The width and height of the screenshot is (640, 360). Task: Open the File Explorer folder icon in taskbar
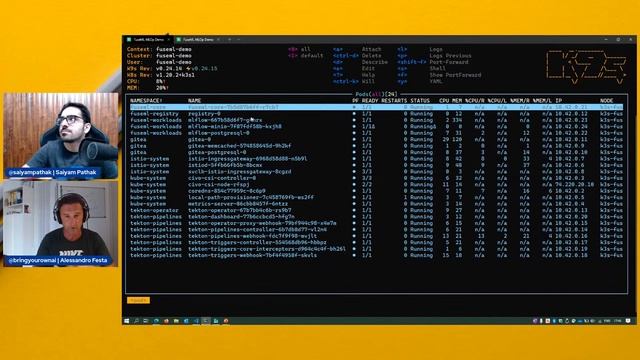pyautogui.click(x=176, y=321)
